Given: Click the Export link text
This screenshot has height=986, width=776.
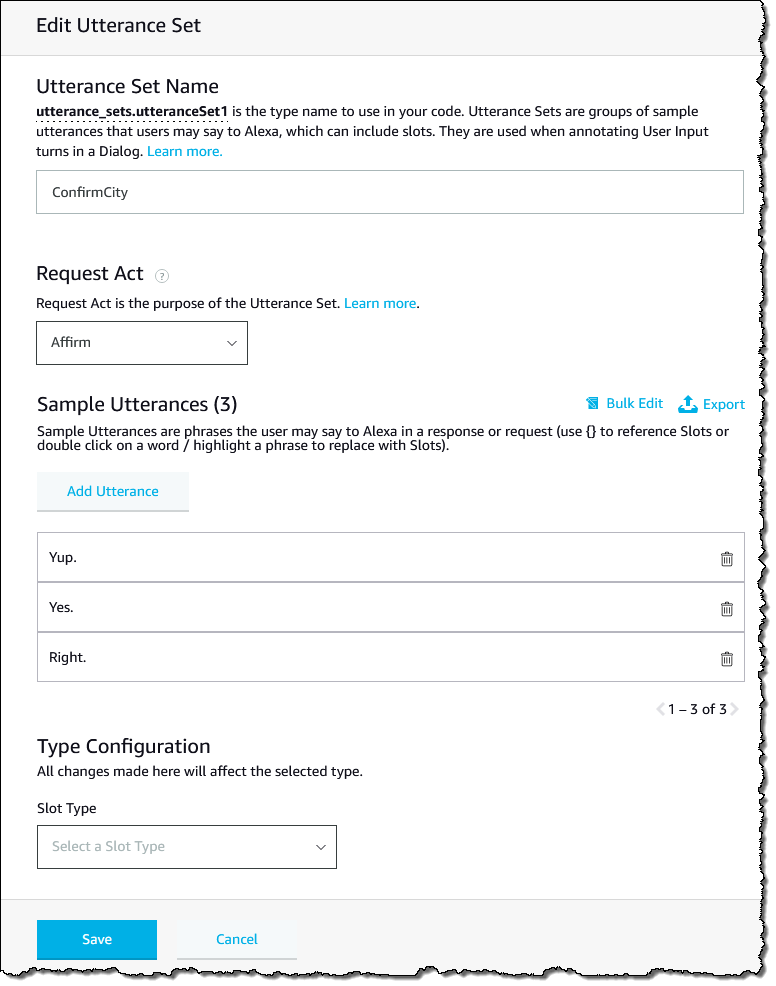Looking at the screenshot, I should click(724, 404).
